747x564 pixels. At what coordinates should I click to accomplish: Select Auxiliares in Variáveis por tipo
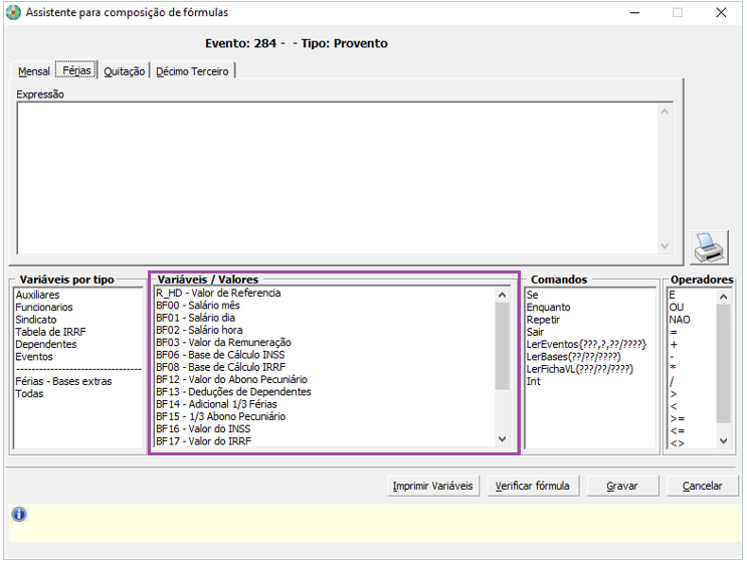click(x=38, y=295)
